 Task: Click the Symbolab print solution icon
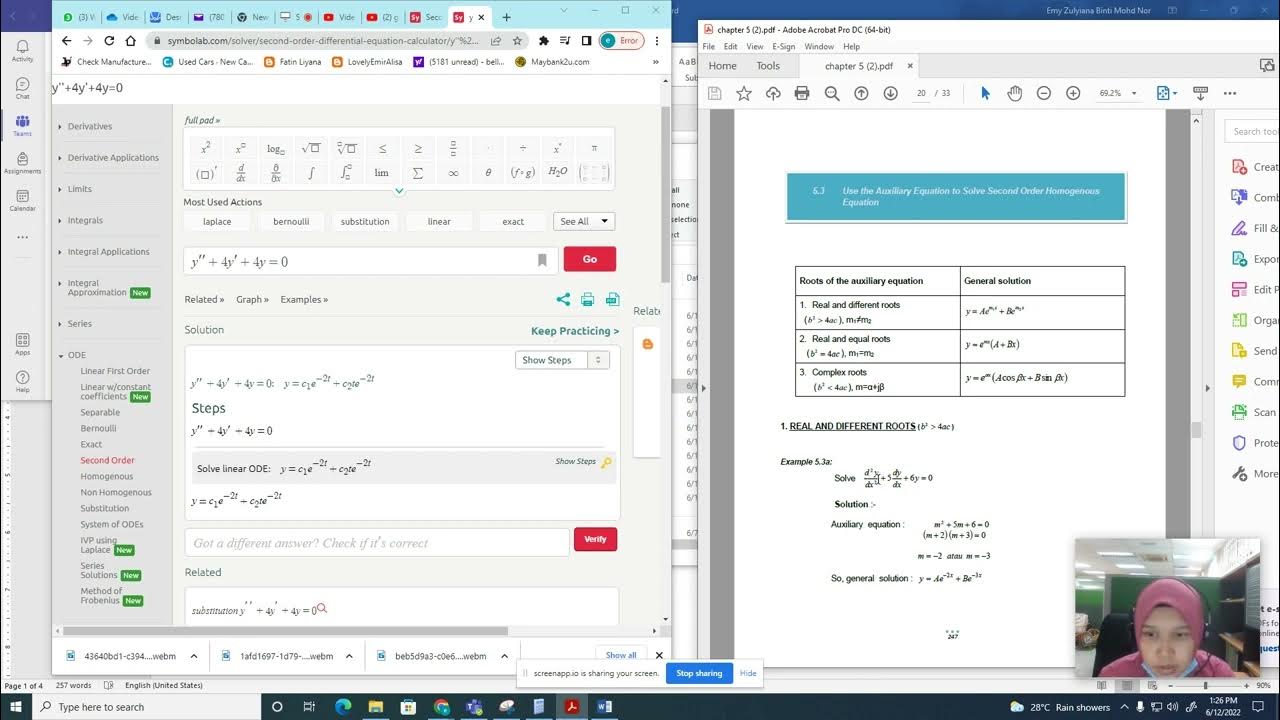click(x=588, y=299)
